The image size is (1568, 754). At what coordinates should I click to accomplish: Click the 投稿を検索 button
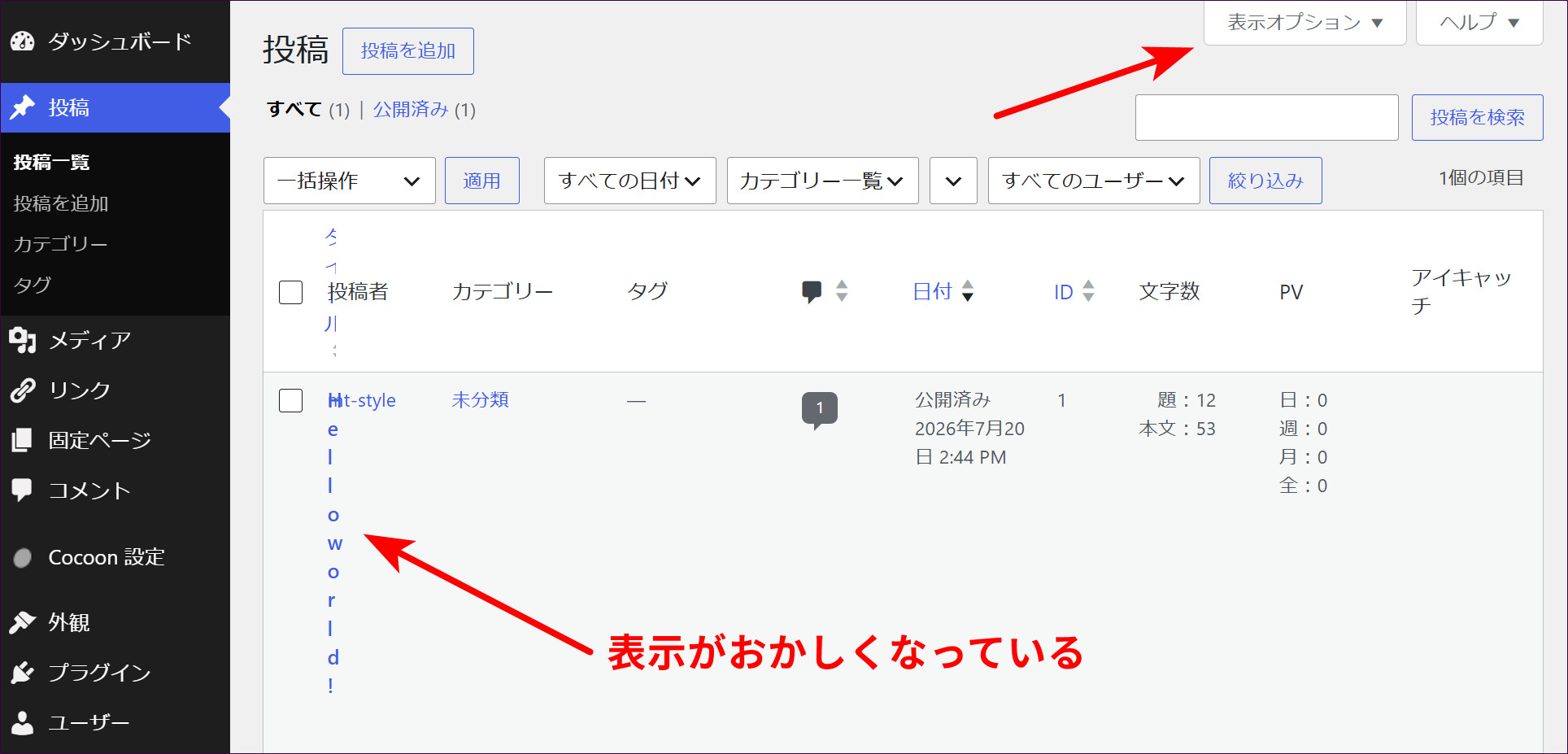(x=1477, y=117)
